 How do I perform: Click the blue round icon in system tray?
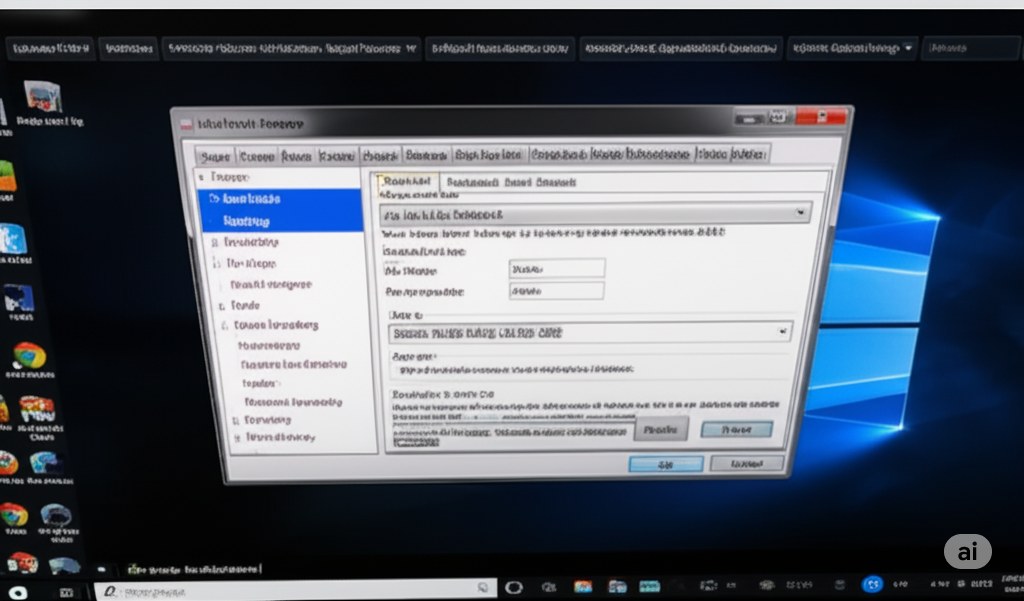(x=872, y=584)
